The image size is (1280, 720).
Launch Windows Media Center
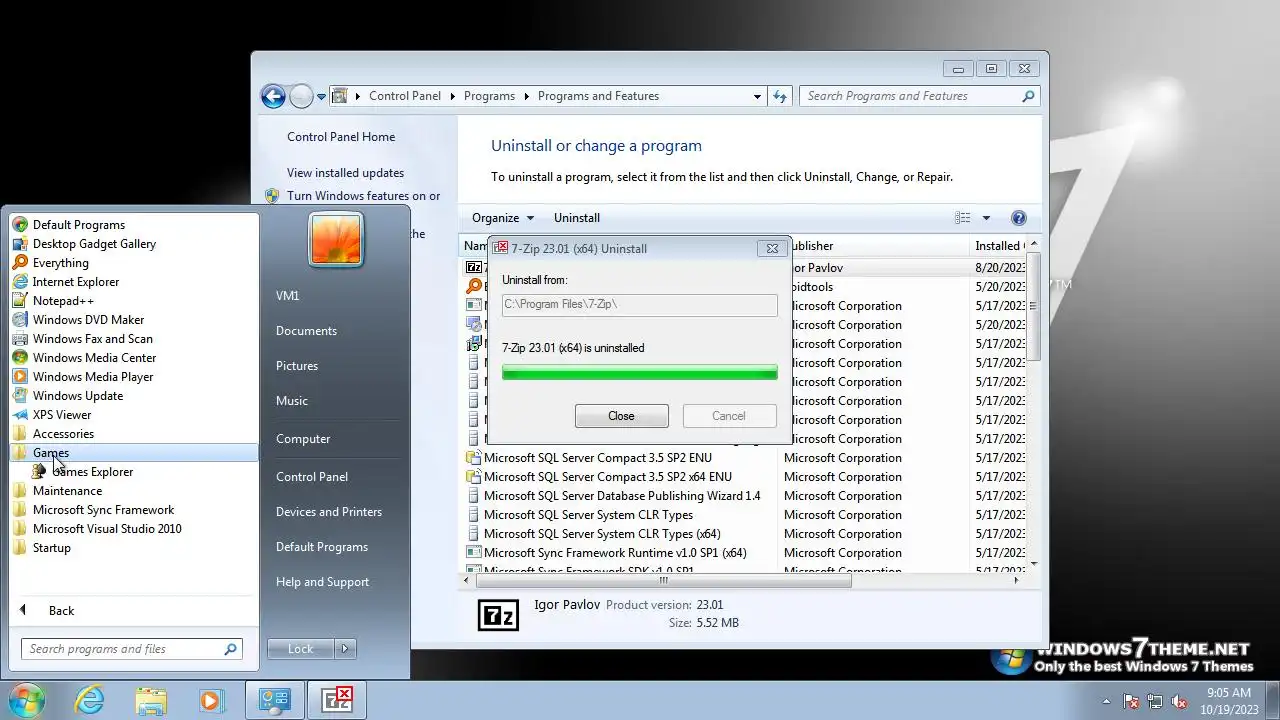pyautogui.click(x=94, y=358)
